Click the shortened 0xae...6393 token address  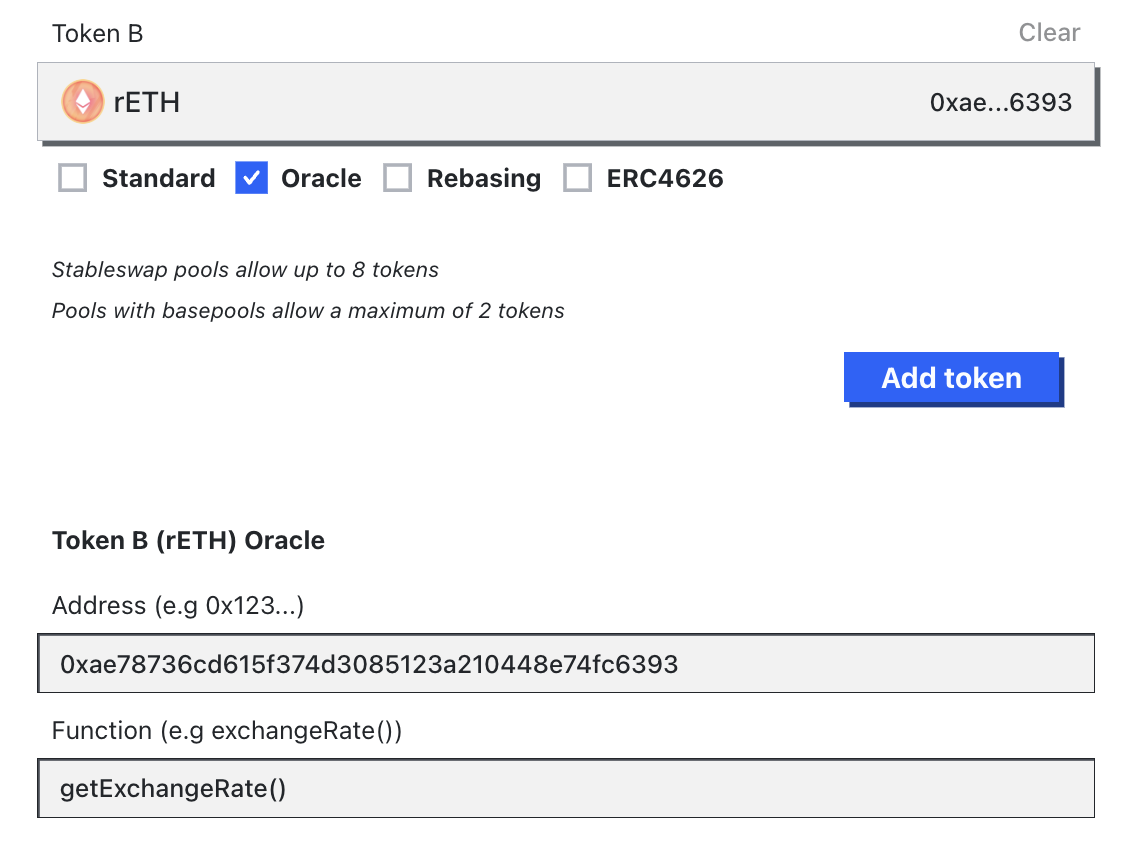point(1000,102)
